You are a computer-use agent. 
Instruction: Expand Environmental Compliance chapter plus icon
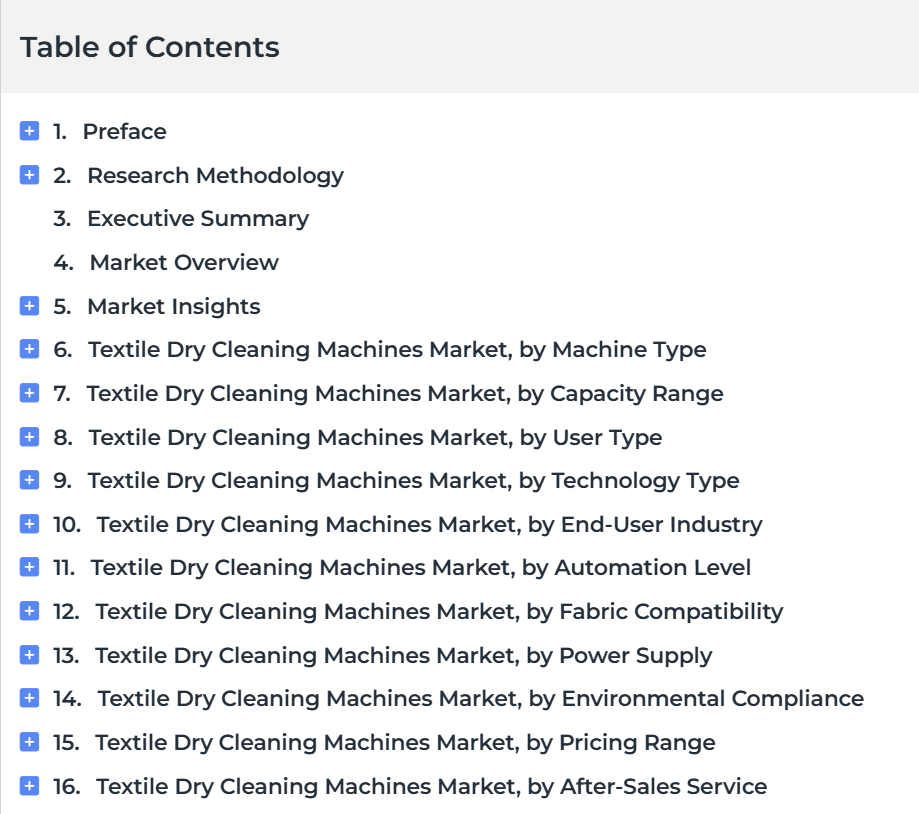click(29, 698)
